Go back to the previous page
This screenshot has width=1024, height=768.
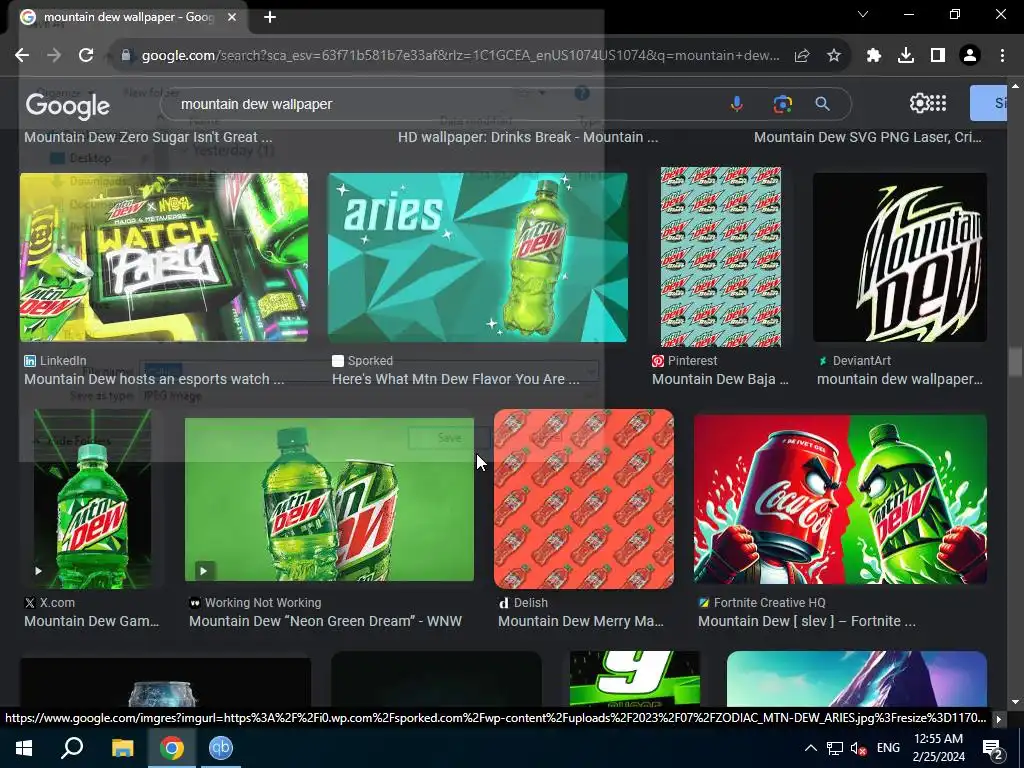click(22, 56)
